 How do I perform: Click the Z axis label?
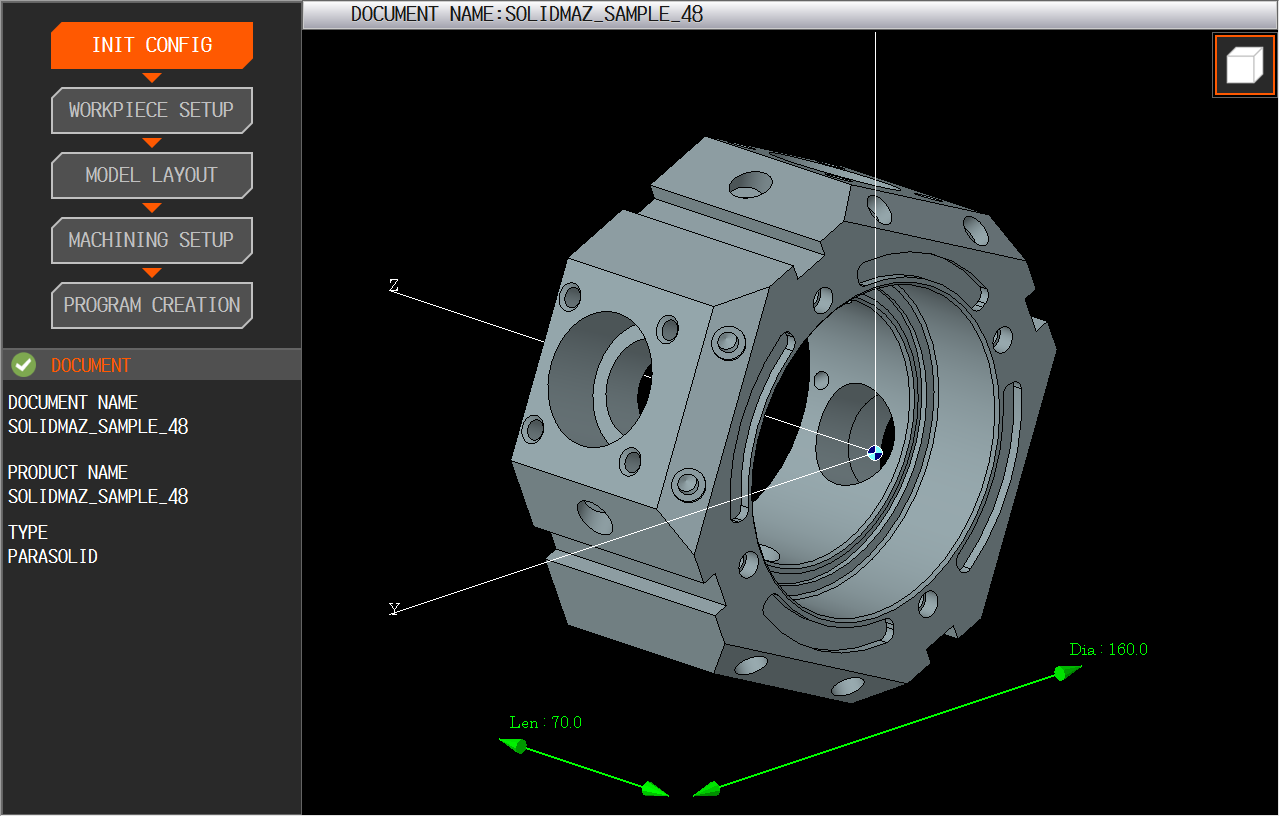394,287
